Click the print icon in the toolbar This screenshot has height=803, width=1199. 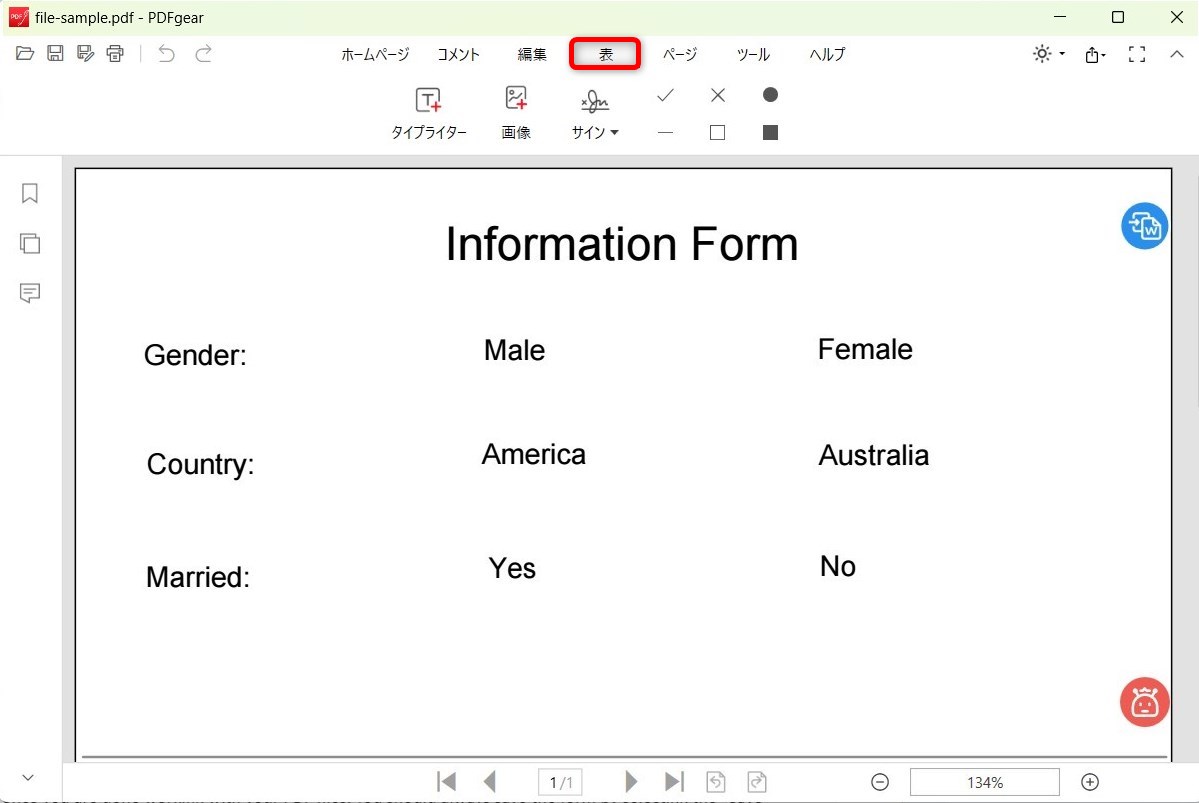(115, 54)
